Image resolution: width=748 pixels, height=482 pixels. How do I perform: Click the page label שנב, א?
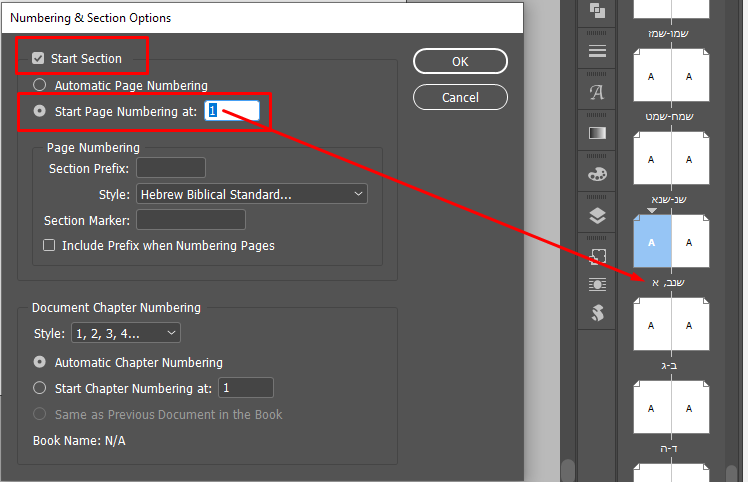(668, 283)
